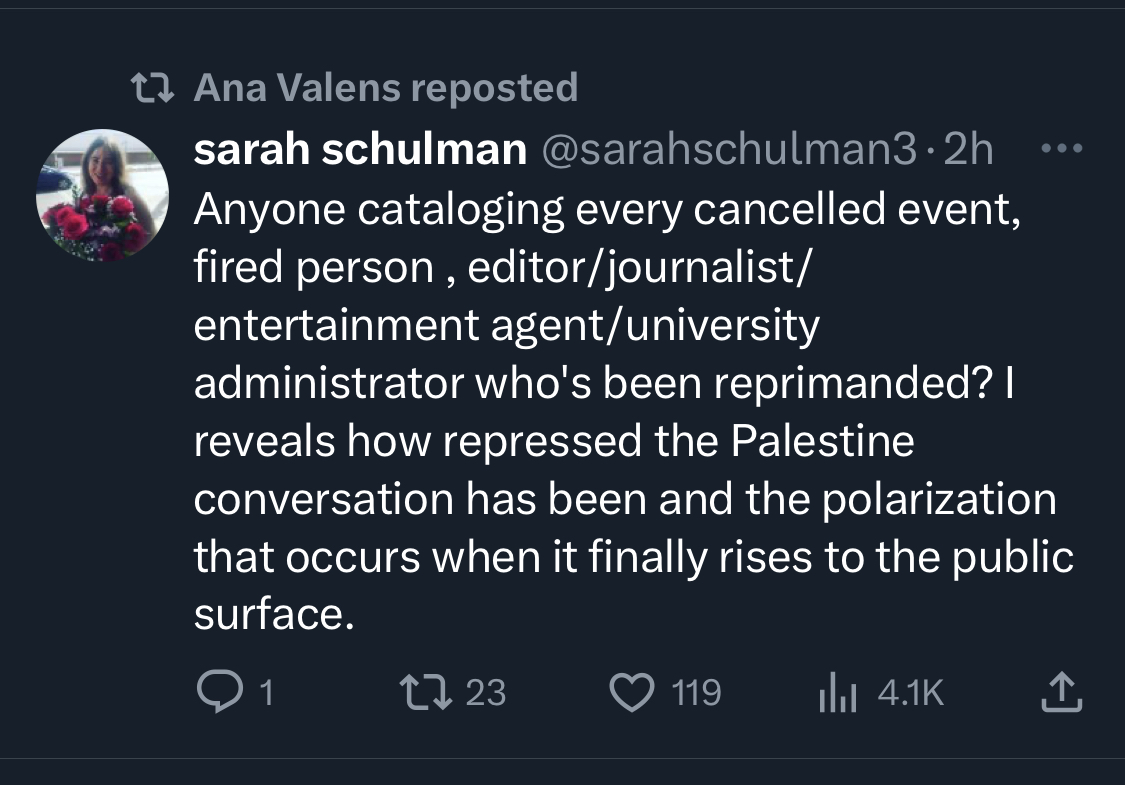Click the "4.1K" view count

point(910,692)
